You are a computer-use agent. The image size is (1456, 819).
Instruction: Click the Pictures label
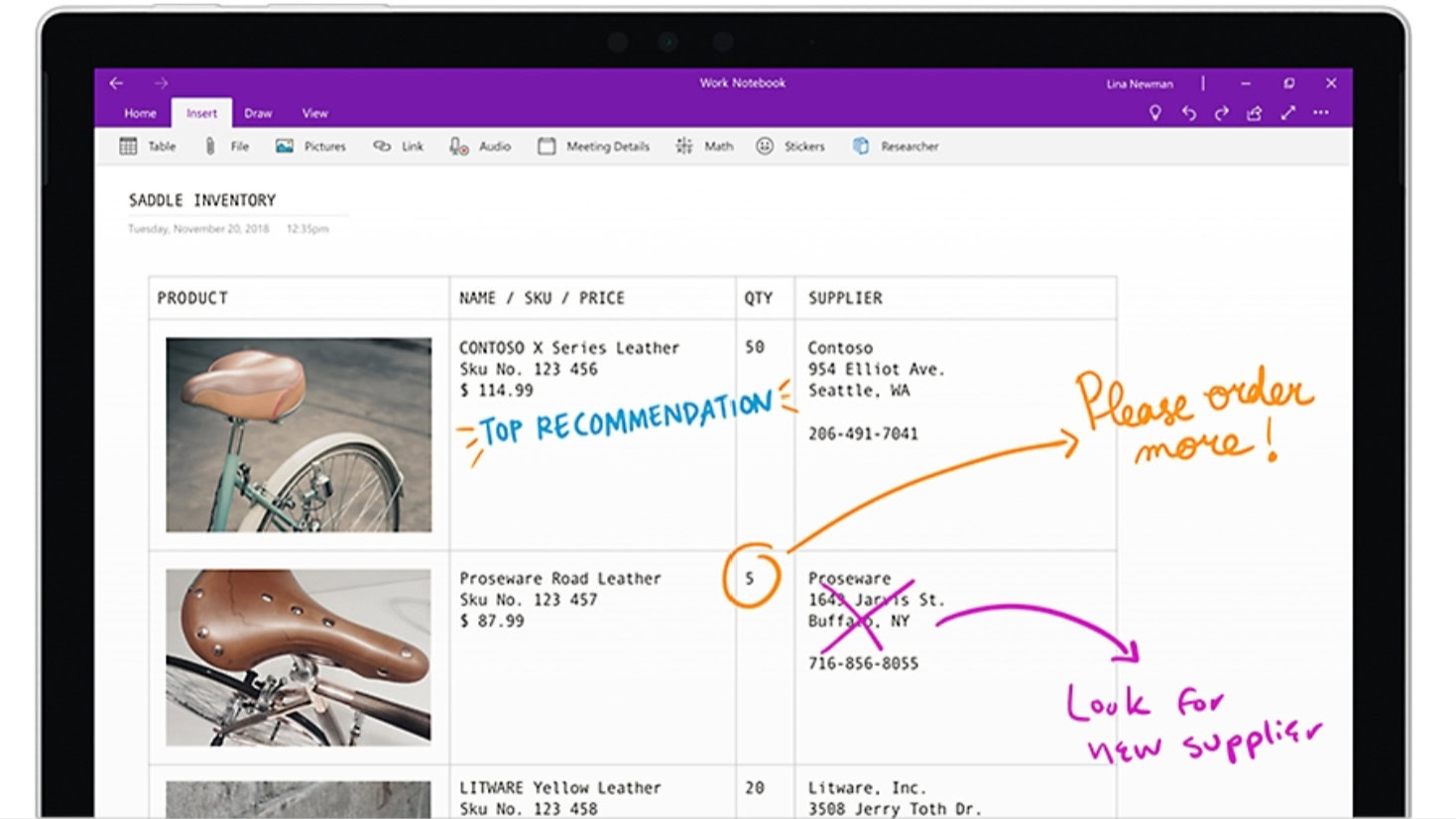pyautogui.click(x=324, y=147)
